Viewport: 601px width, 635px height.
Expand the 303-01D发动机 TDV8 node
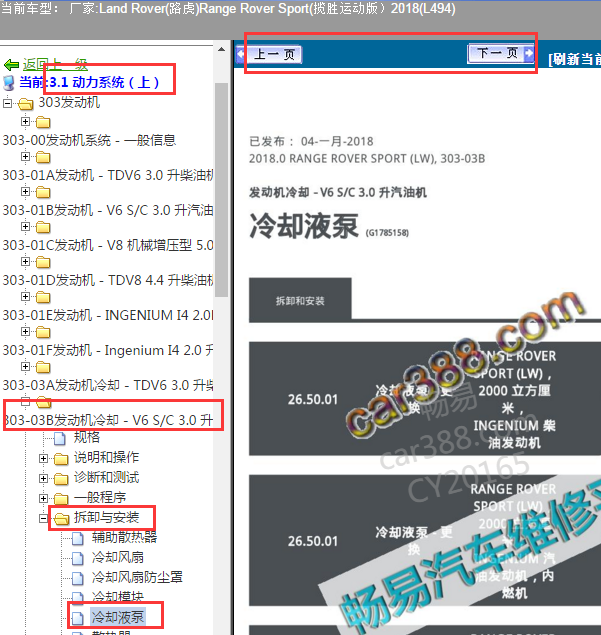pyautogui.click(x=26, y=261)
